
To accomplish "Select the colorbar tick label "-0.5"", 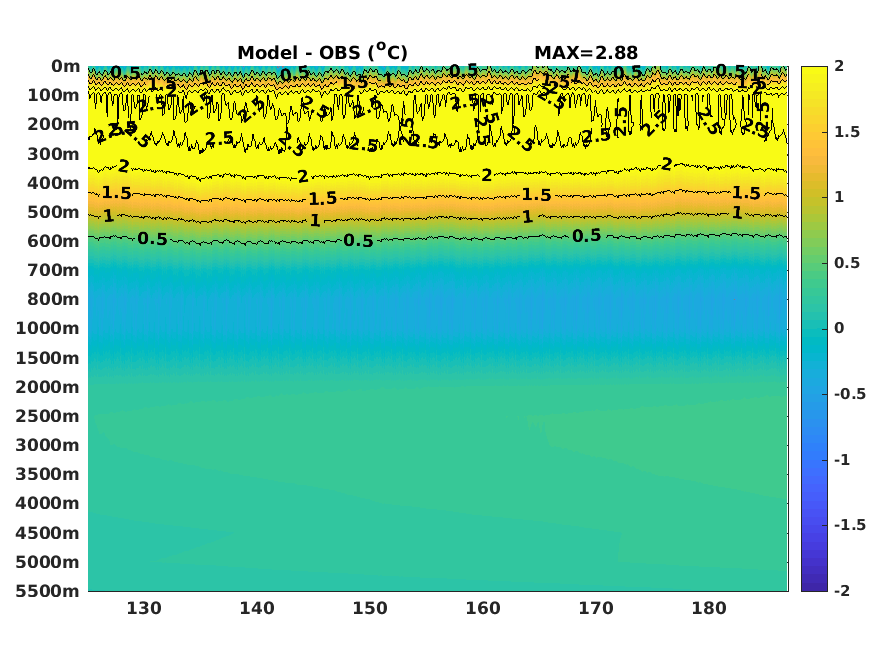I will (850, 394).
